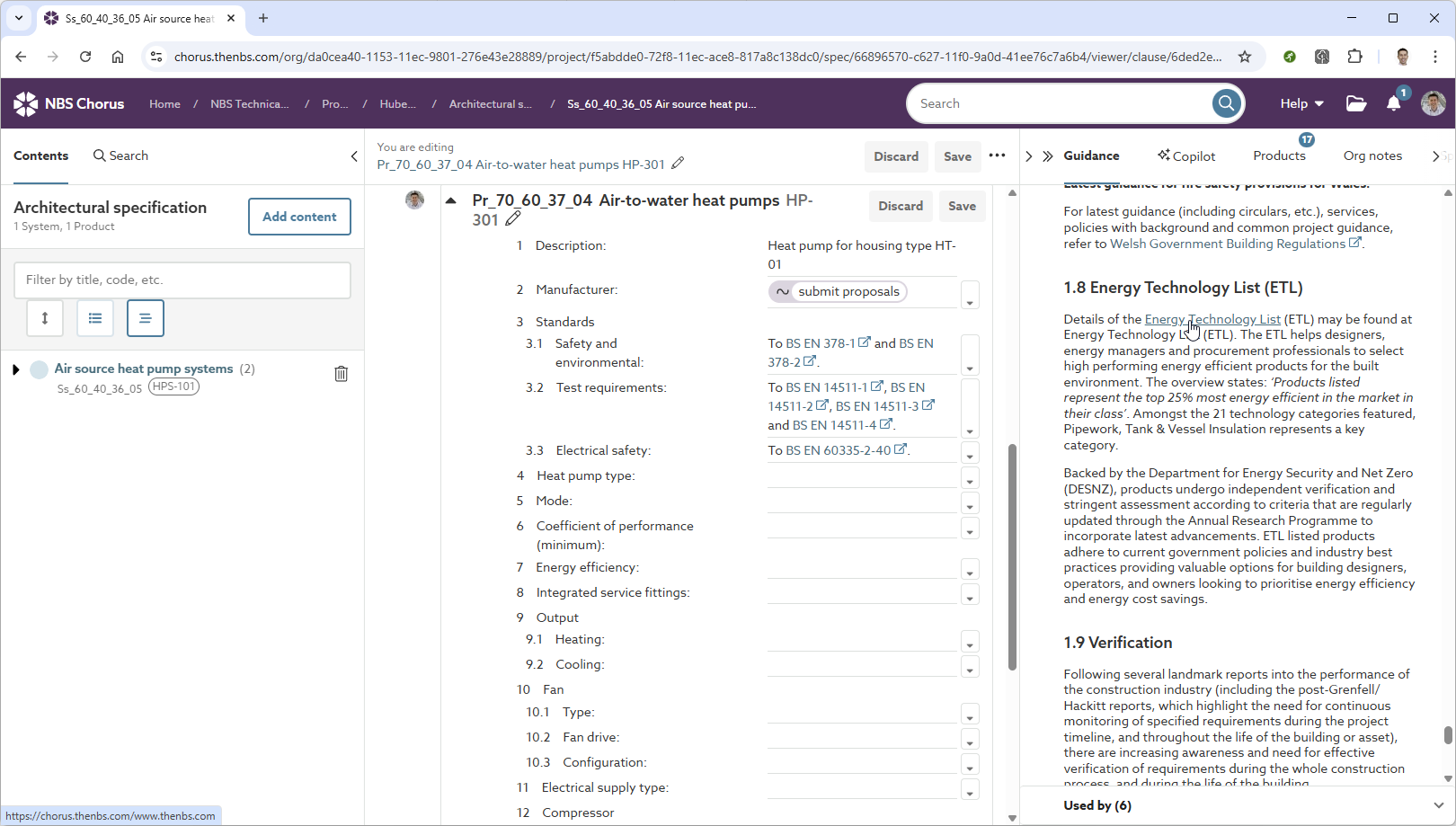
Task: Open the notifications bell
Action: (x=1393, y=103)
